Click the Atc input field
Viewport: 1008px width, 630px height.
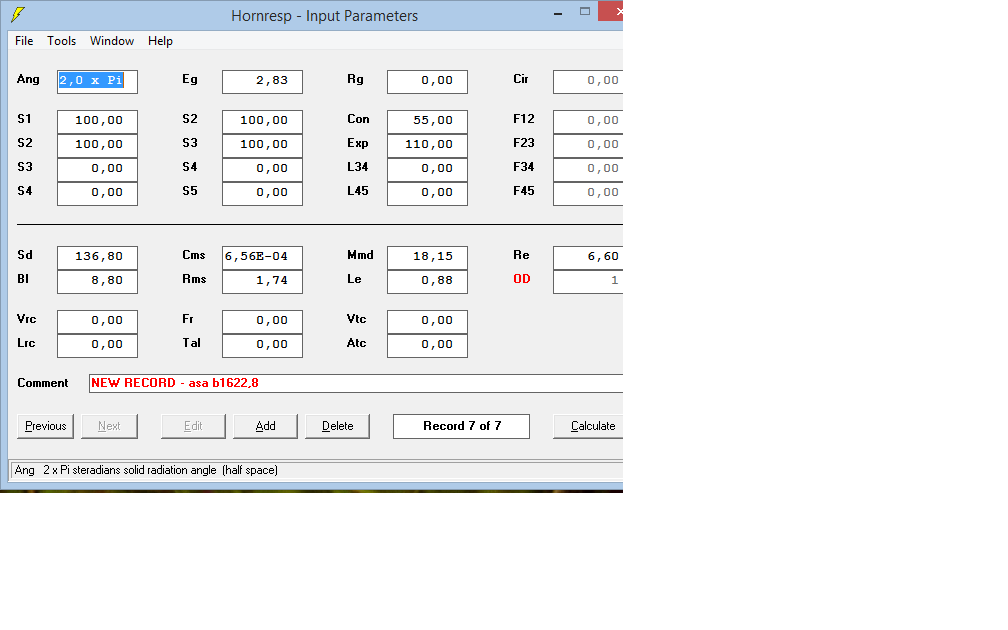point(428,345)
